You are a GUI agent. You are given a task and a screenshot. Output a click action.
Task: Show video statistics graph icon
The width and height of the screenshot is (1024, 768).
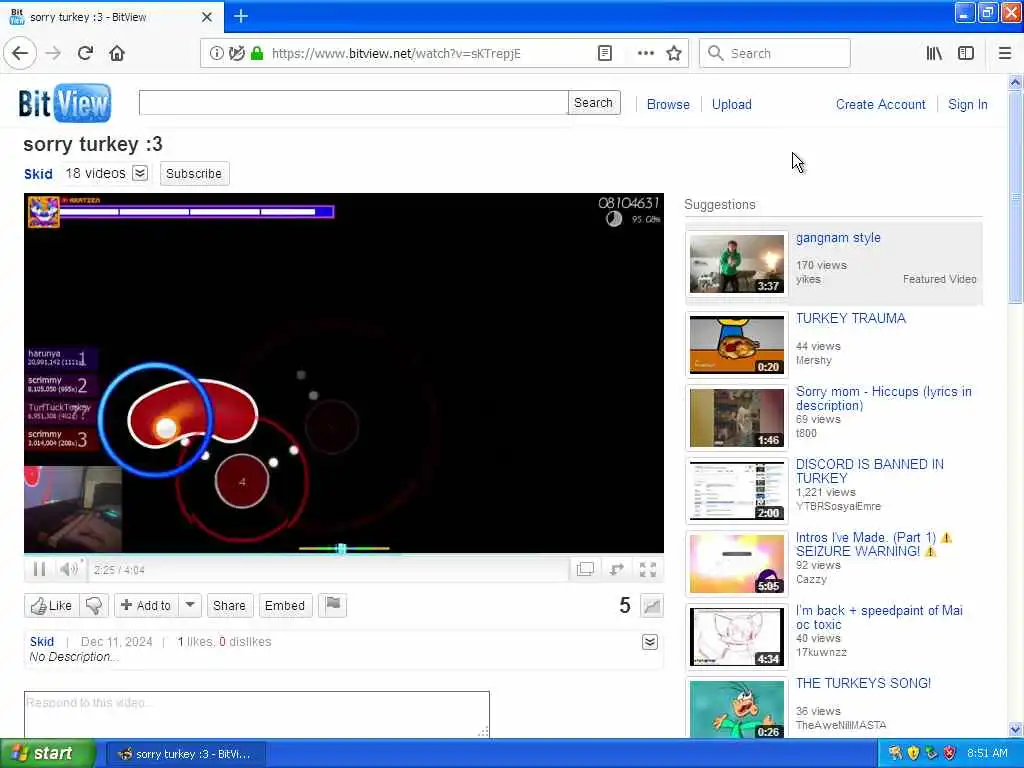652,605
